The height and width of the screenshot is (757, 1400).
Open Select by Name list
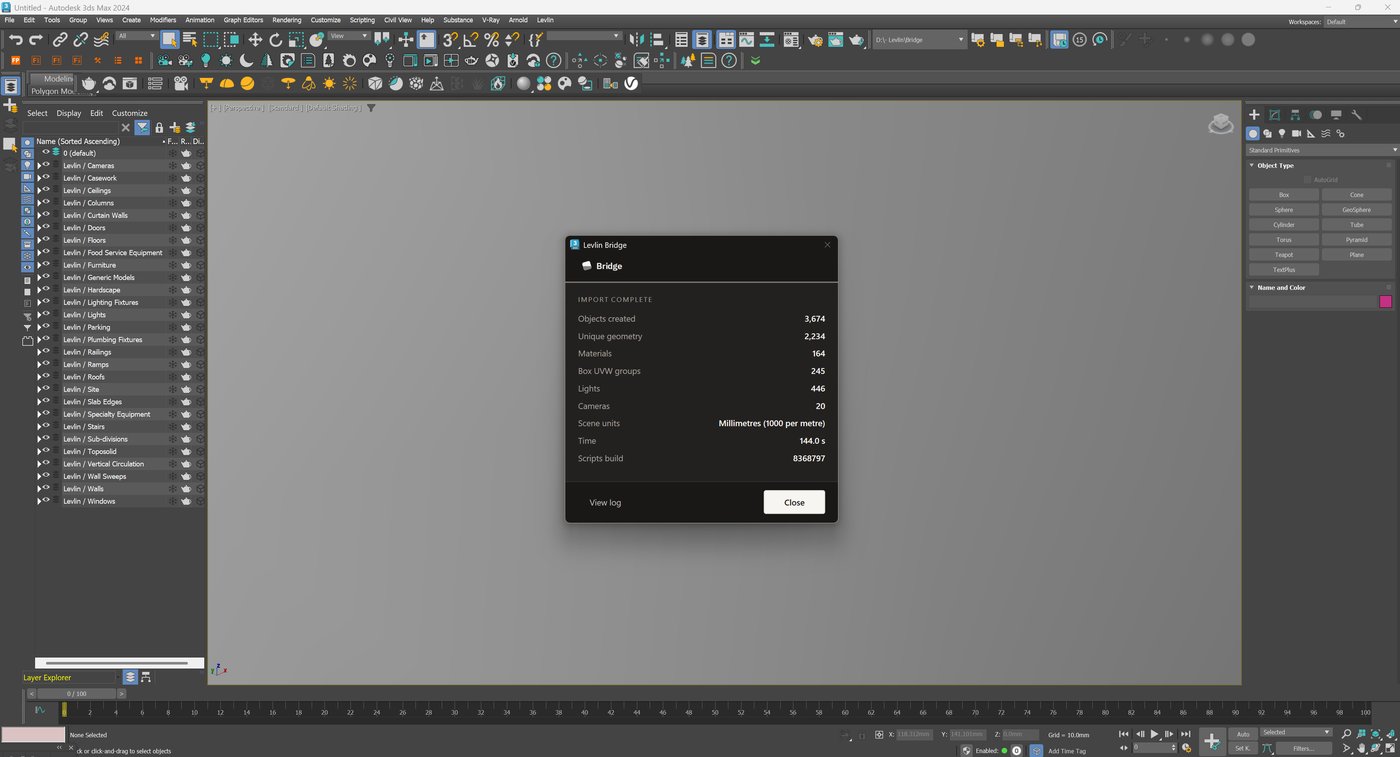coord(190,40)
